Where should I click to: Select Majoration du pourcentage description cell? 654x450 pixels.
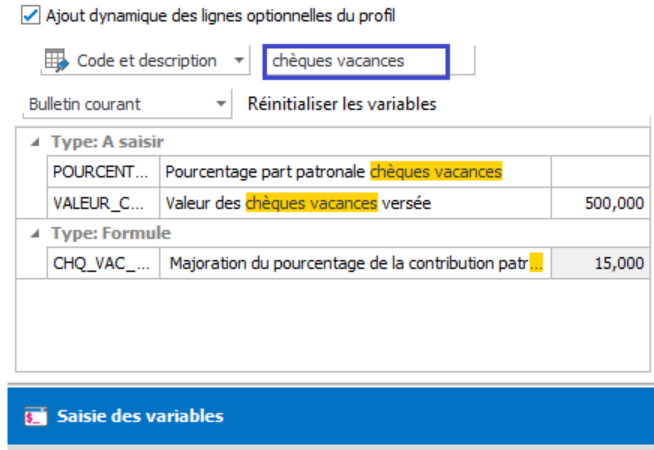tap(355, 263)
